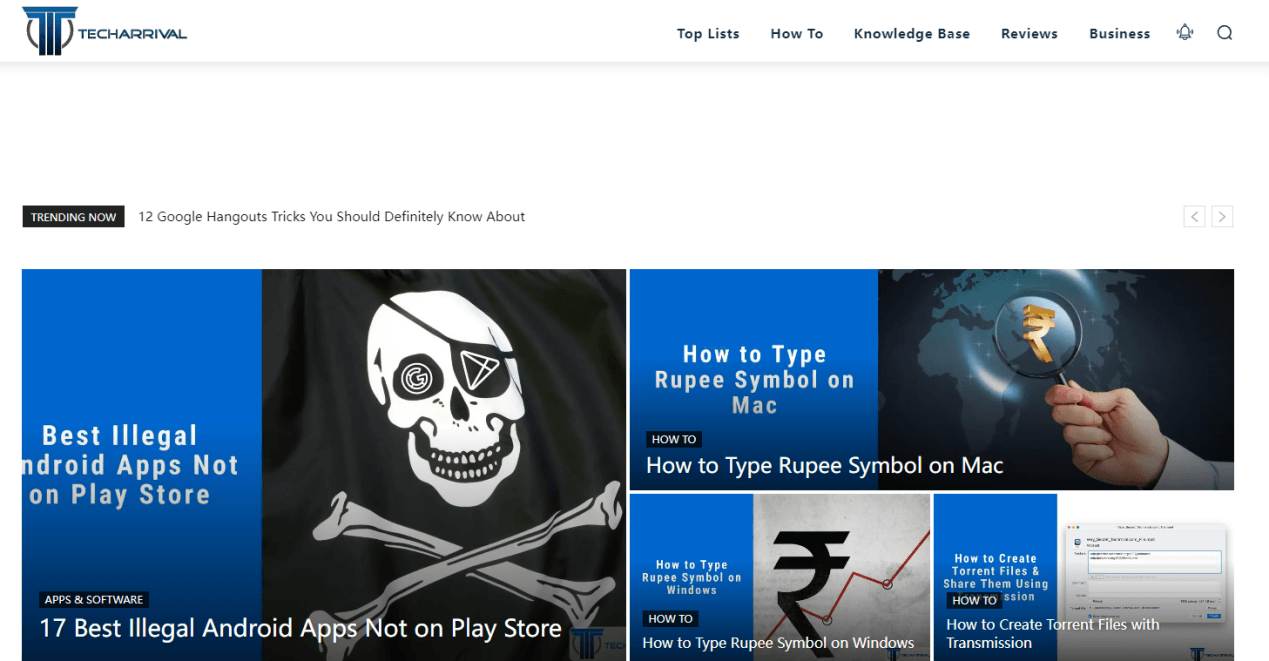Click How To tag on Windows rupee article
1269x661 pixels.
coord(670,619)
